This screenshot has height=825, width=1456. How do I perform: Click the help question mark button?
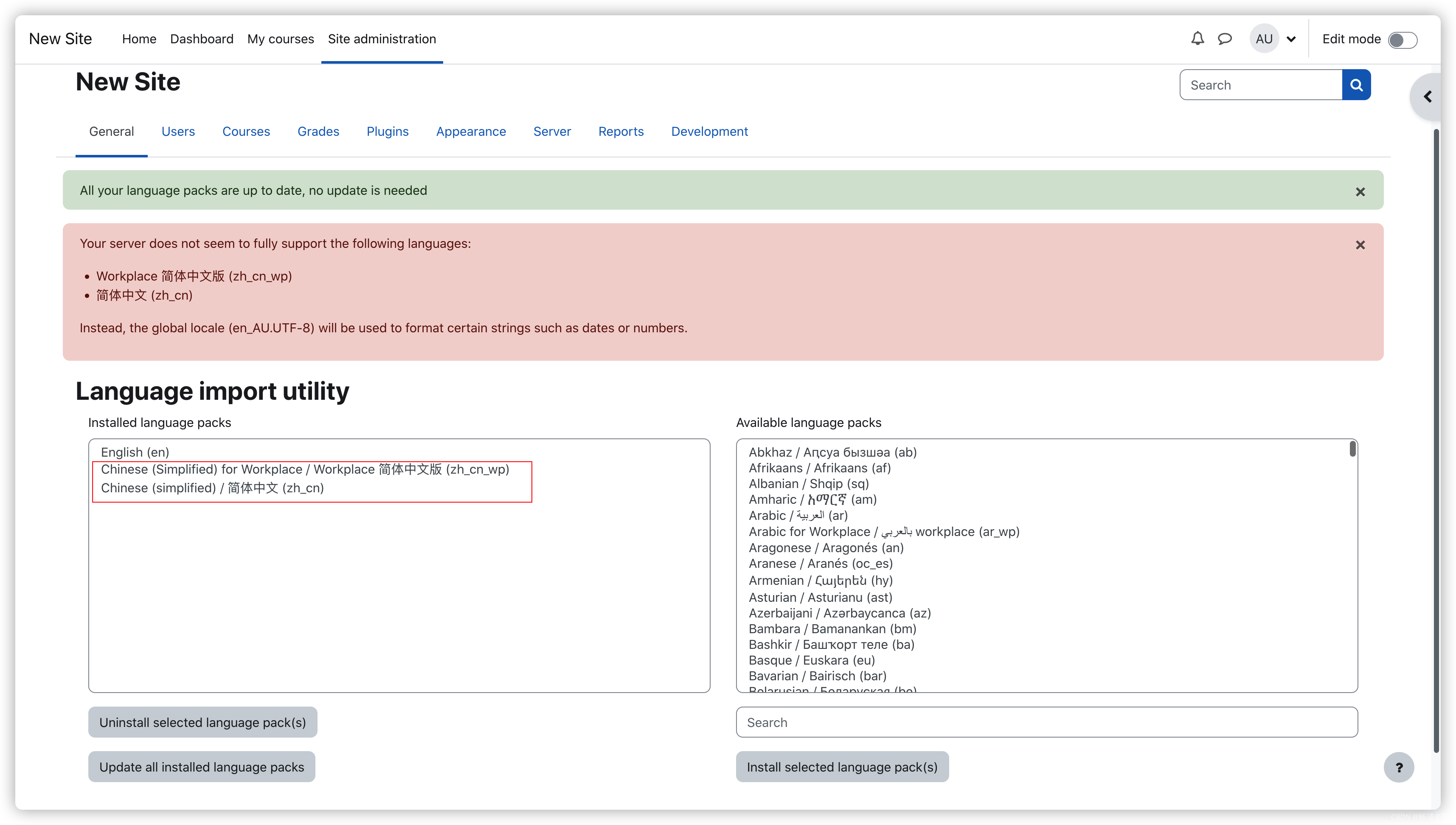pos(1399,767)
